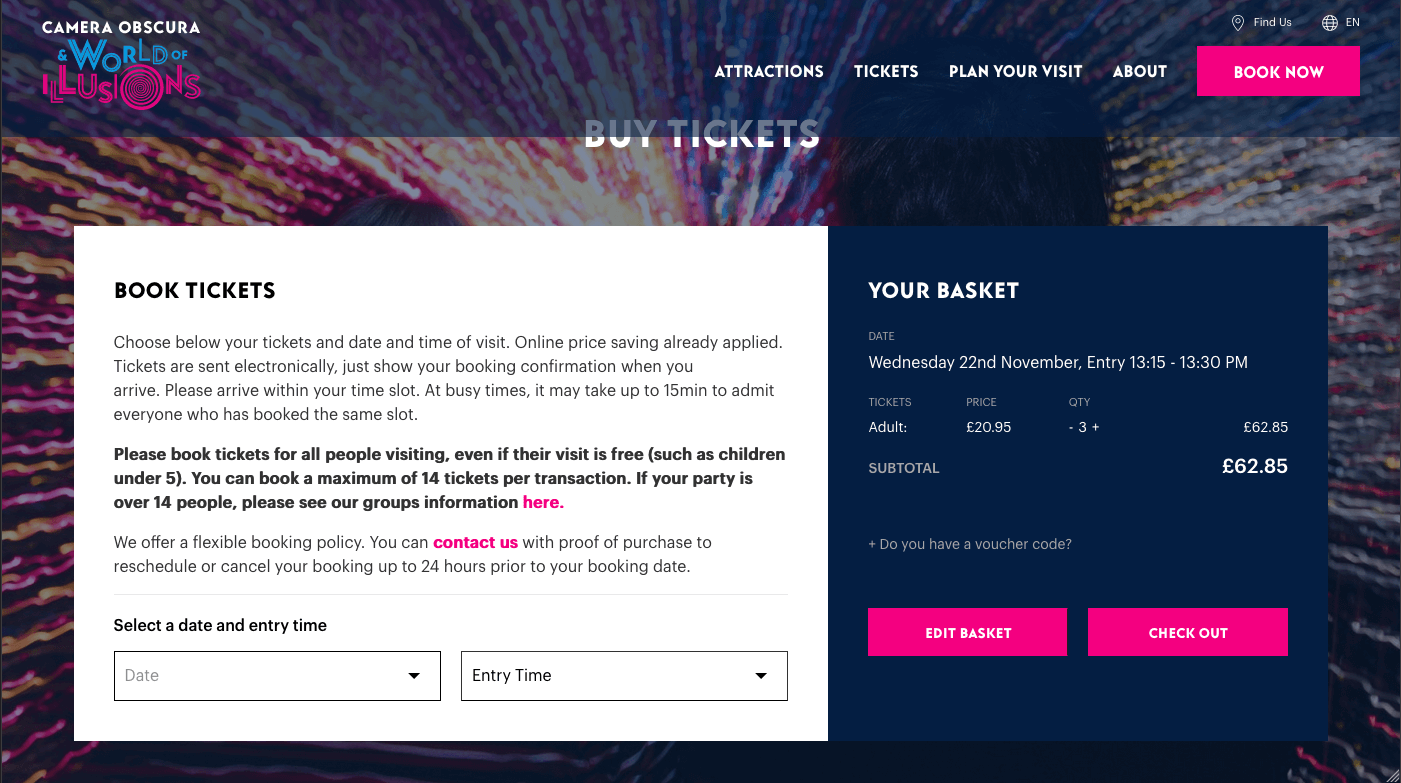Go to Plan Your Visit menu
The width and height of the screenshot is (1401, 783).
pyautogui.click(x=1015, y=72)
